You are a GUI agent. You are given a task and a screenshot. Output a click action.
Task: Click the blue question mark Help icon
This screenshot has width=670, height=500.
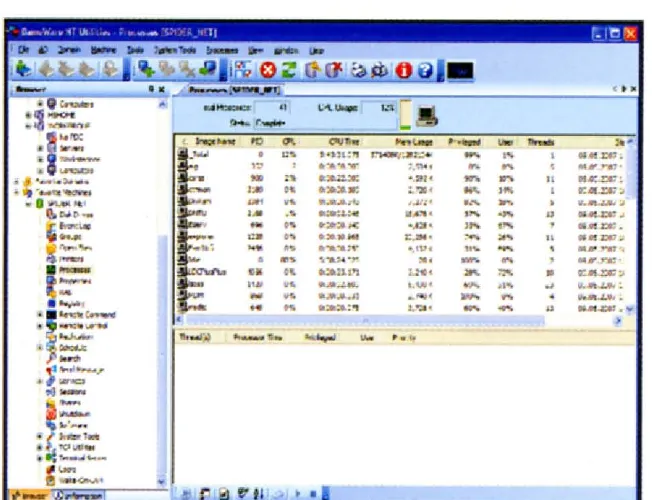(425, 70)
